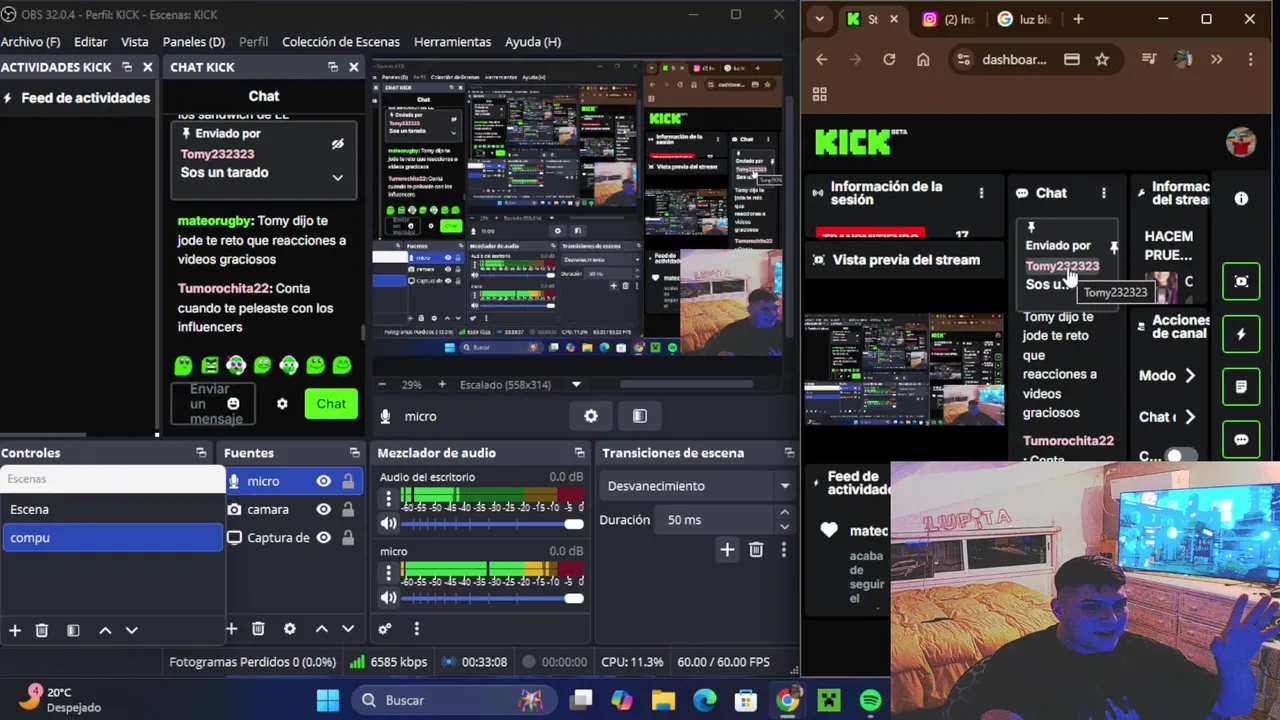Open Audio del escritorio options dots
The height and width of the screenshot is (720, 1280).
pyautogui.click(x=388, y=500)
